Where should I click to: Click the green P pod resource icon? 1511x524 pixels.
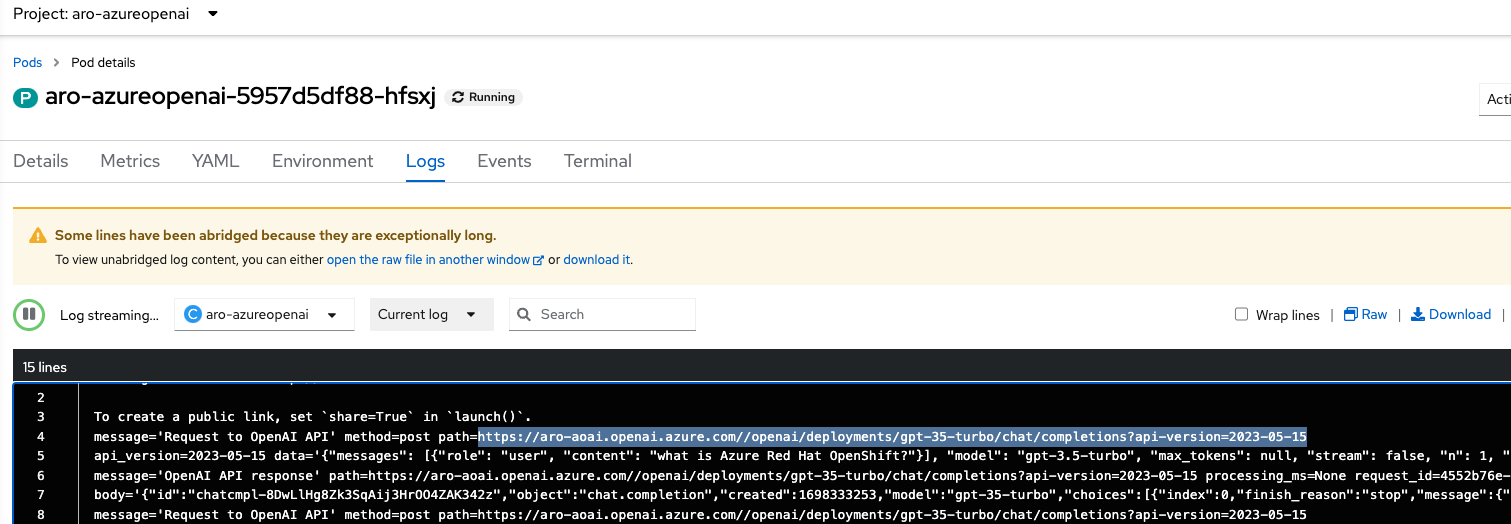point(25,98)
